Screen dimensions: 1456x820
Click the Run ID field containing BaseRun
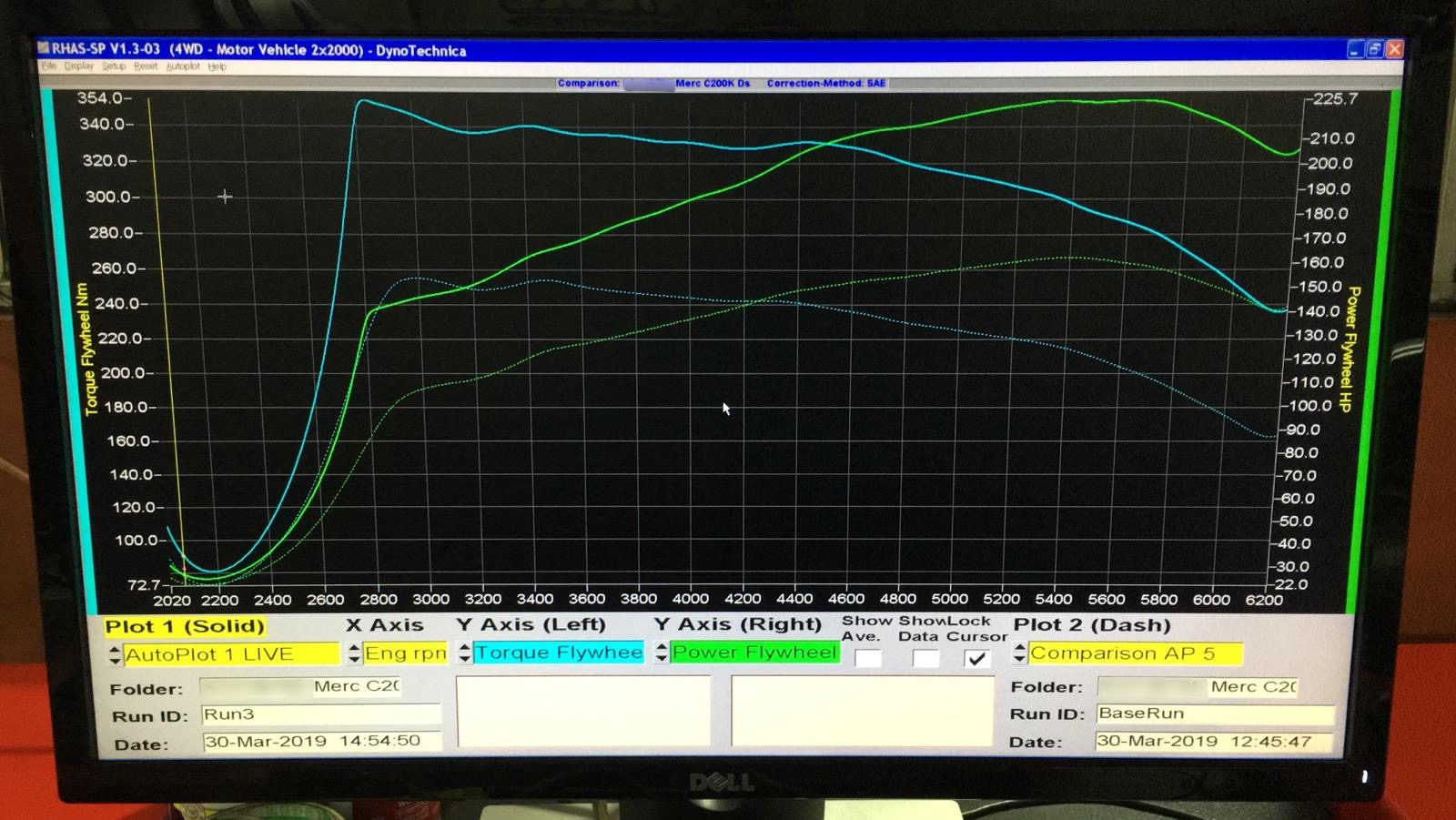pyautogui.click(x=1214, y=714)
